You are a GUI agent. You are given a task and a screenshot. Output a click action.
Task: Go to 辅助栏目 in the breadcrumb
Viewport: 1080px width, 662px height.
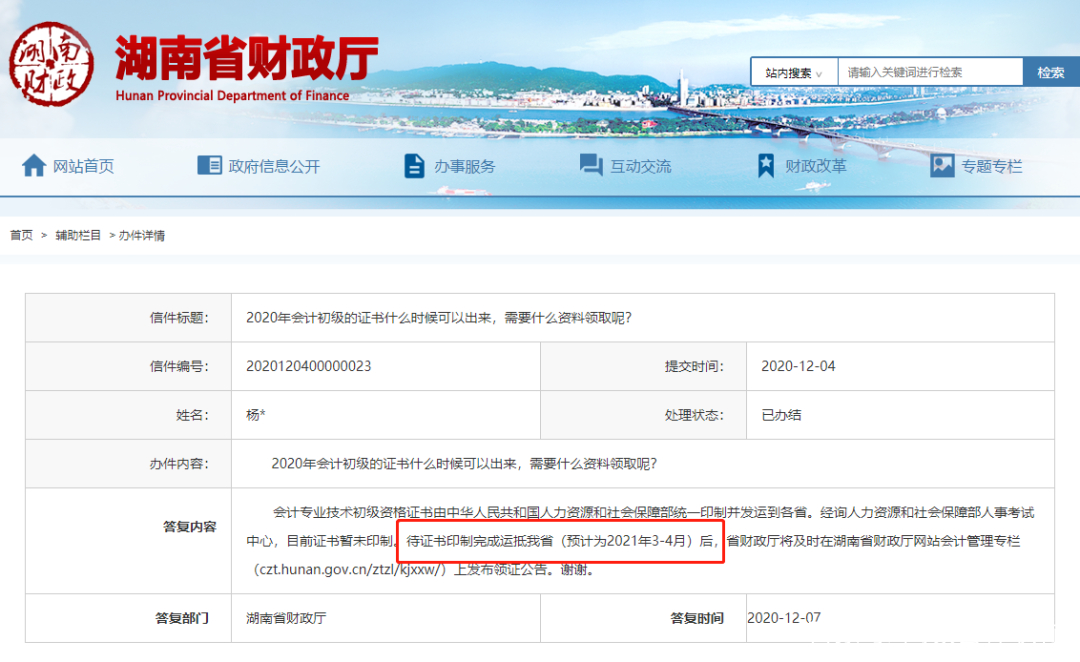tap(78, 236)
